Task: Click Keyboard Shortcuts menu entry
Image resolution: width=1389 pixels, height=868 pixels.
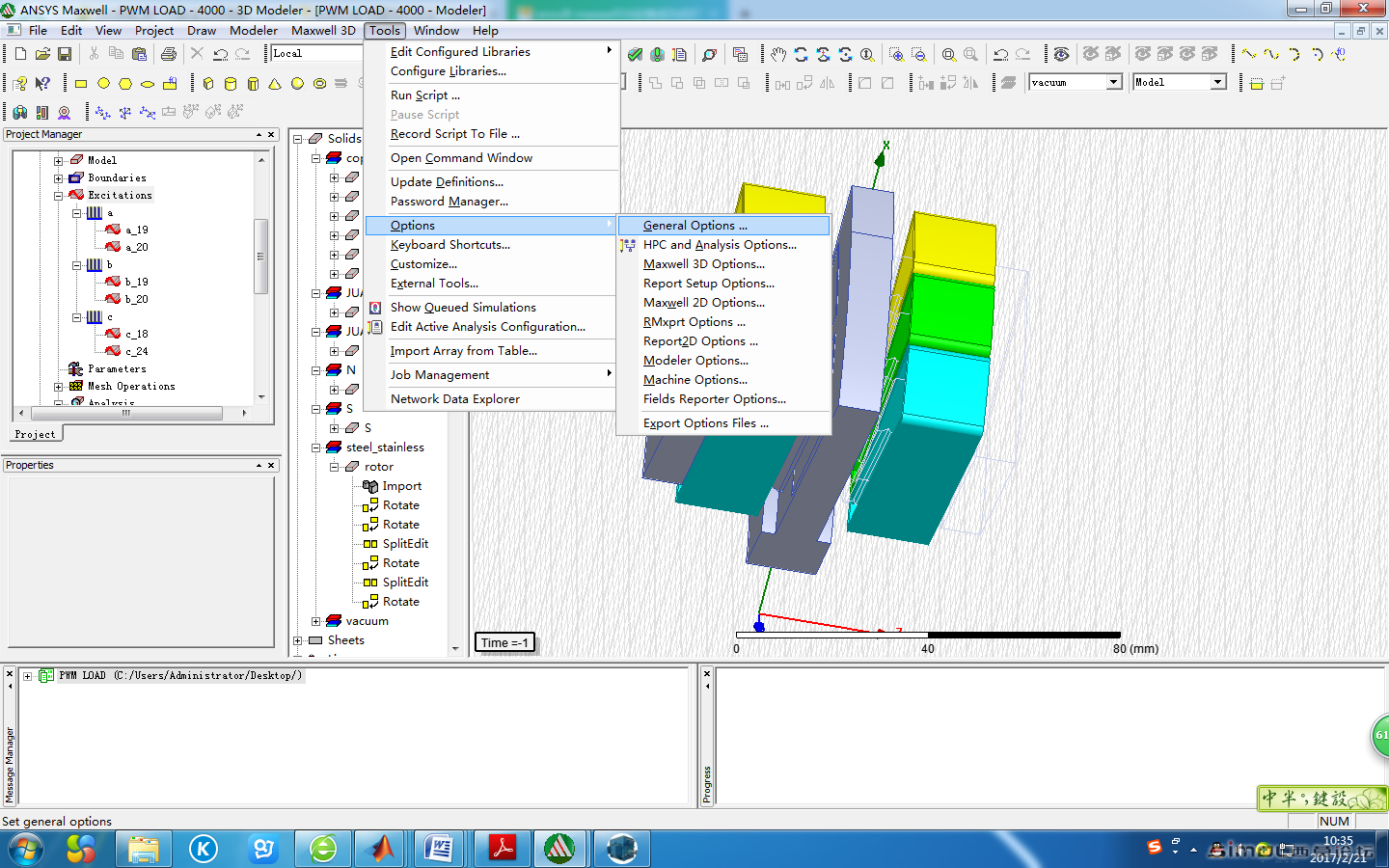Action: click(491, 245)
